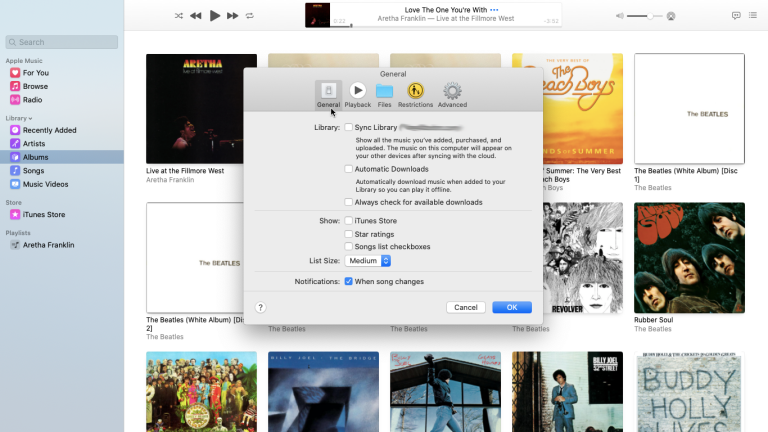Open General preferences tab
Image resolution: width=768 pixels, height=432 pixels.
click(328, 95)
